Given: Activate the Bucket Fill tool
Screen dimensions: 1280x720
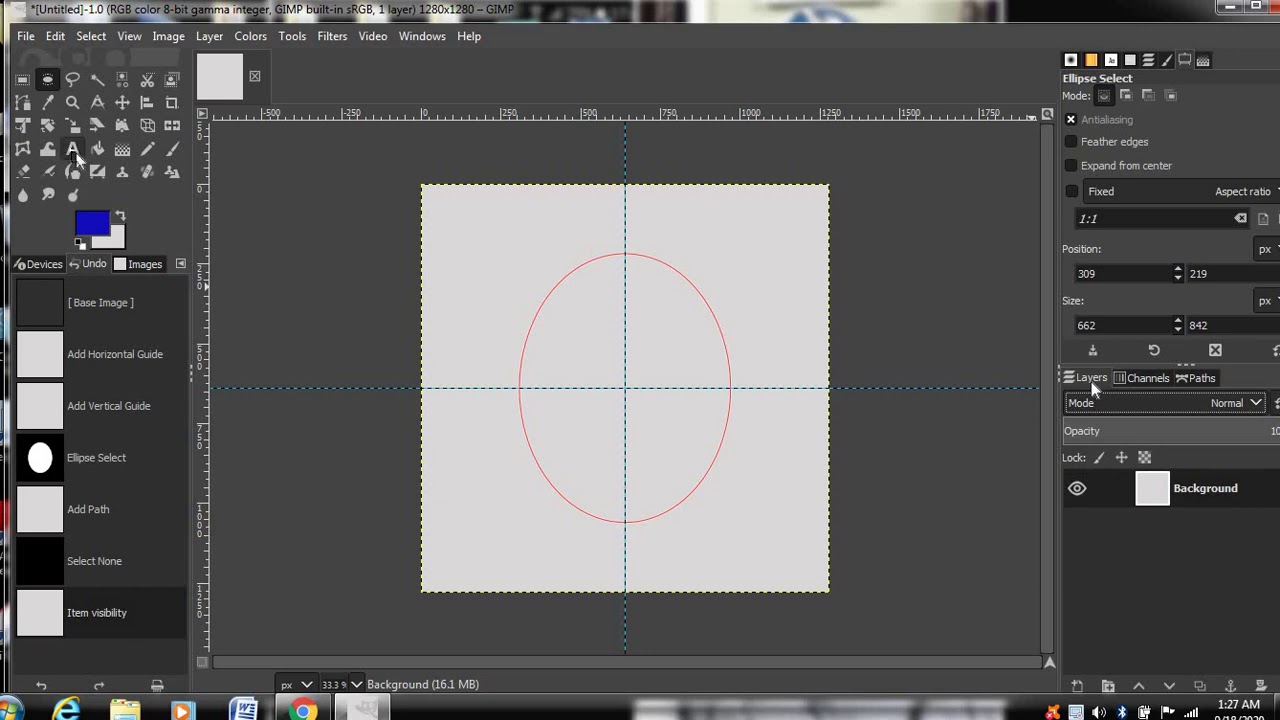Looking at the screenshot, I should (97, 149).
